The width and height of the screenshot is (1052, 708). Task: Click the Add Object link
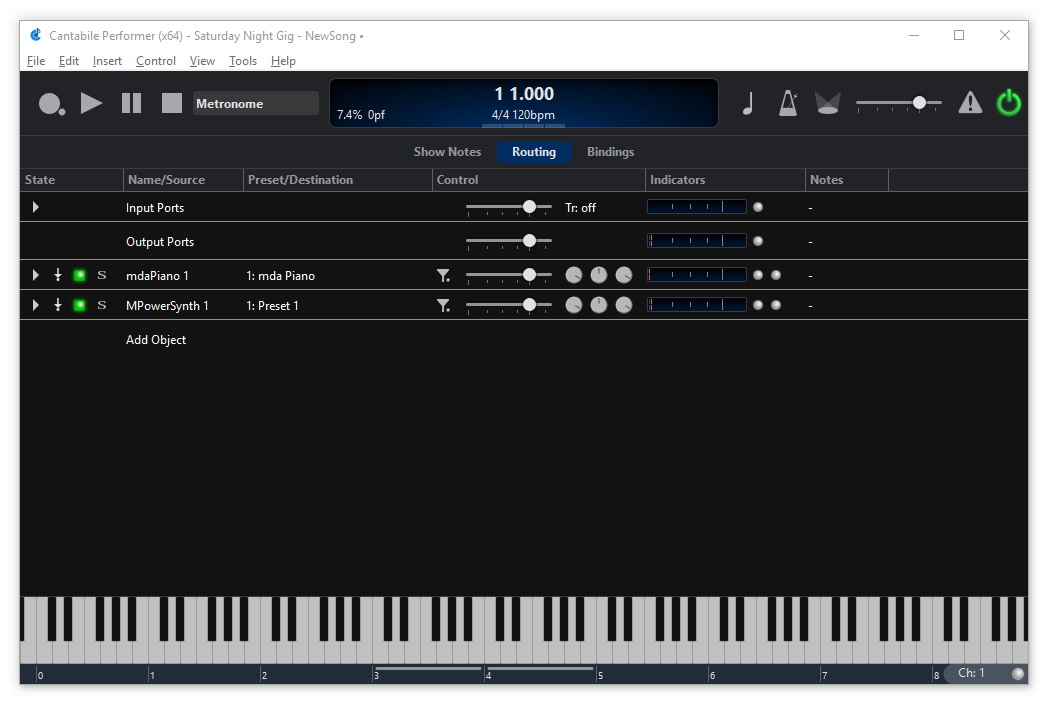coord(156,340)
